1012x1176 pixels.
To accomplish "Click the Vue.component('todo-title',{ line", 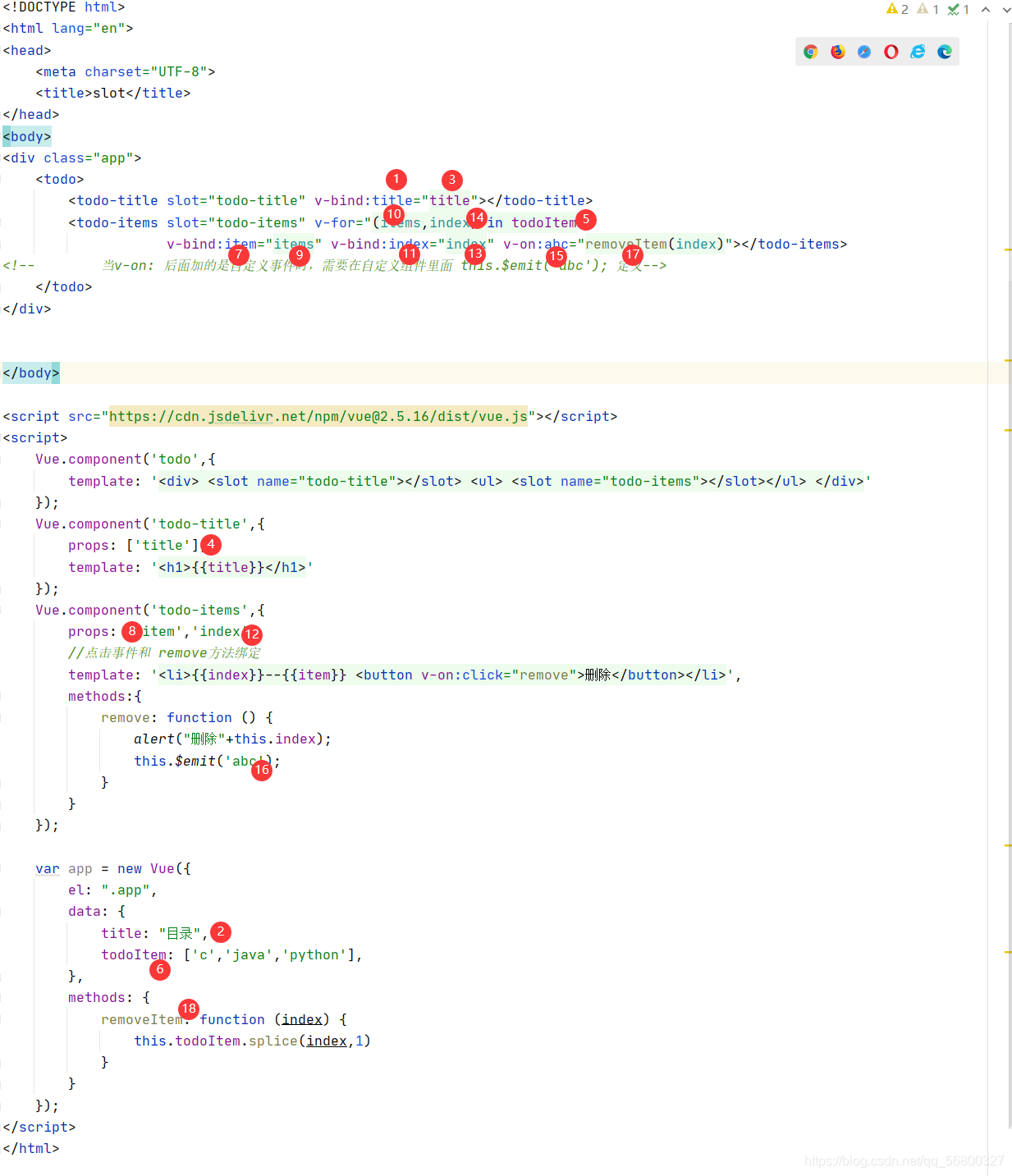I will pos(150,524).
